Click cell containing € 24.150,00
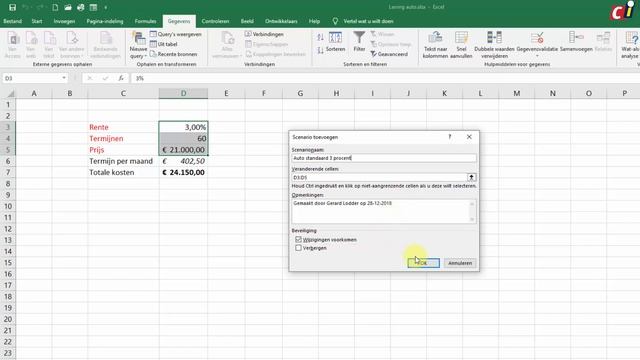This screenshot has height=360, width=640. (183, 172)
